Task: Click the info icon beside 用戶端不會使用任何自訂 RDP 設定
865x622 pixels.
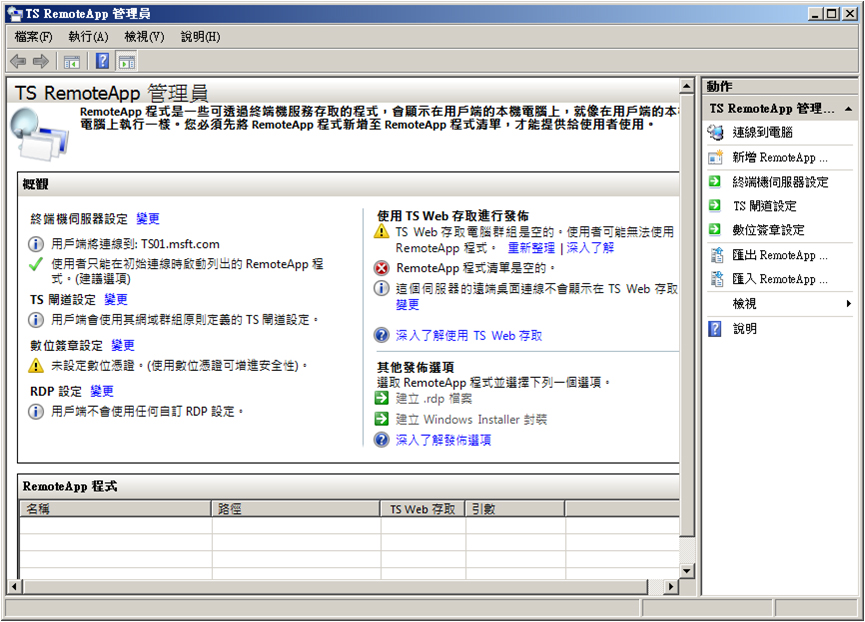Action: pyautogui.click(x=36, y=412)
